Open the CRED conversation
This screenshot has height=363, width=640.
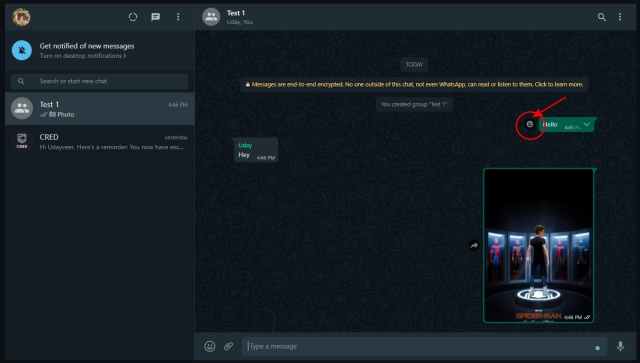(100, 141)
